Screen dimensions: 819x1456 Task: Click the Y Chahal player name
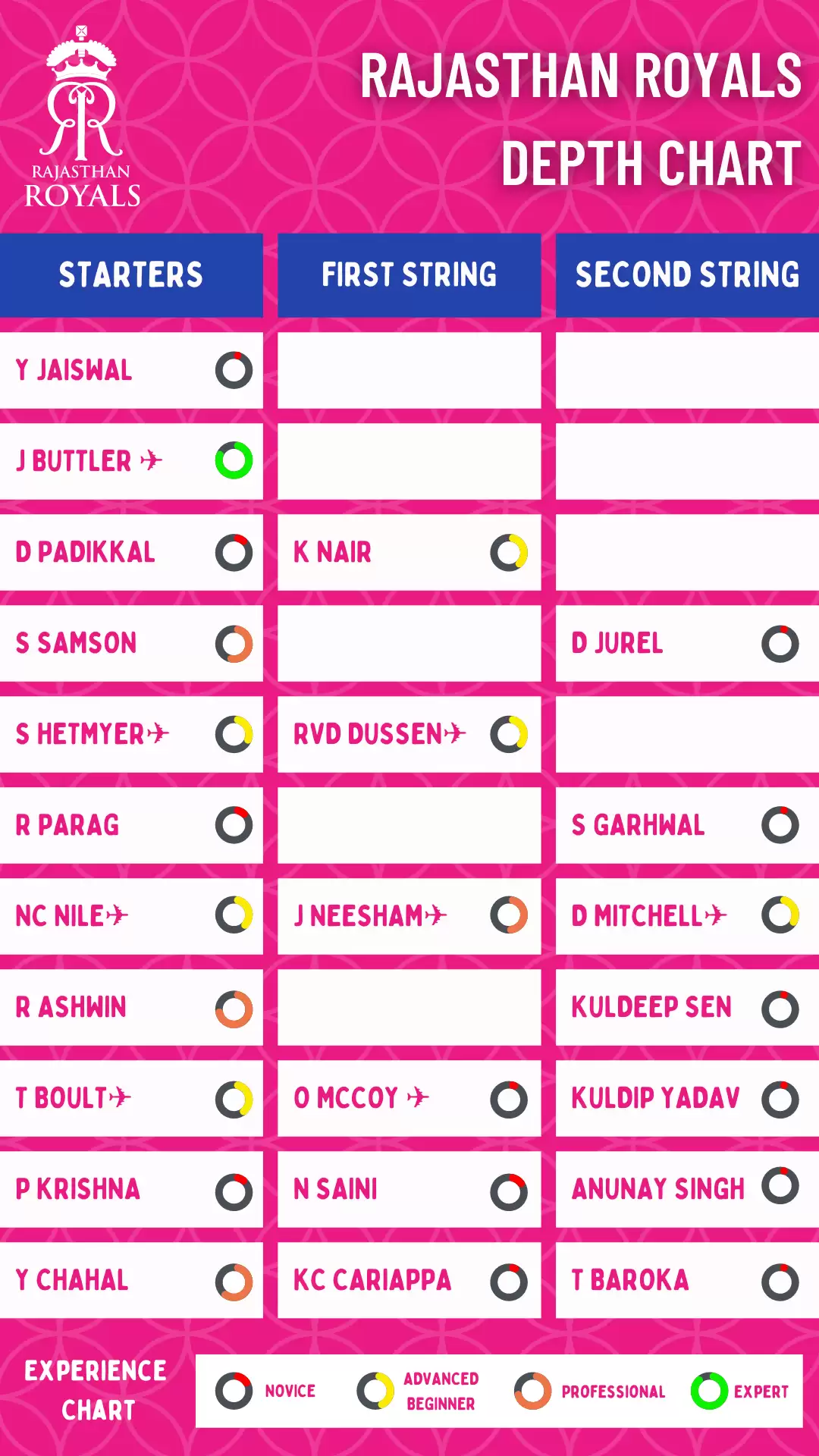pyautogui.click(x=72, y=1280)
